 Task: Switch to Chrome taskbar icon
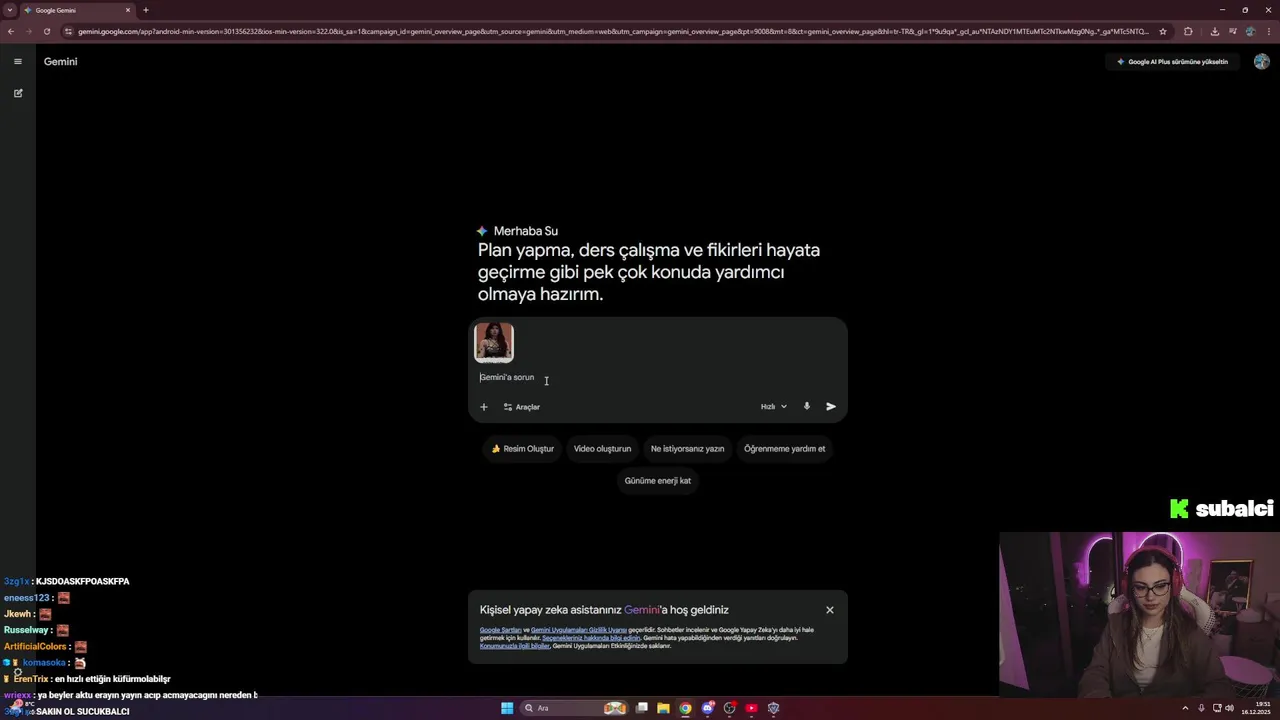(685, 708)
